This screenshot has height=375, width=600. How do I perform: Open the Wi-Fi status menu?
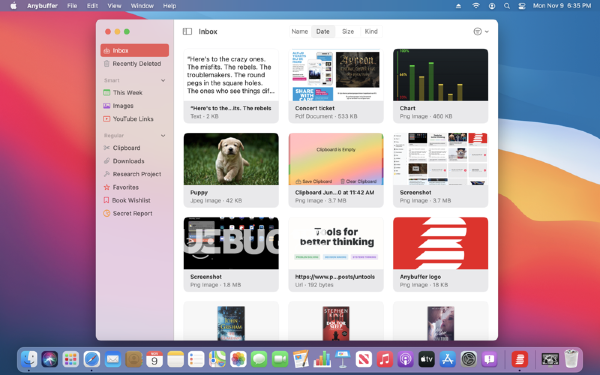coord(476,6)
